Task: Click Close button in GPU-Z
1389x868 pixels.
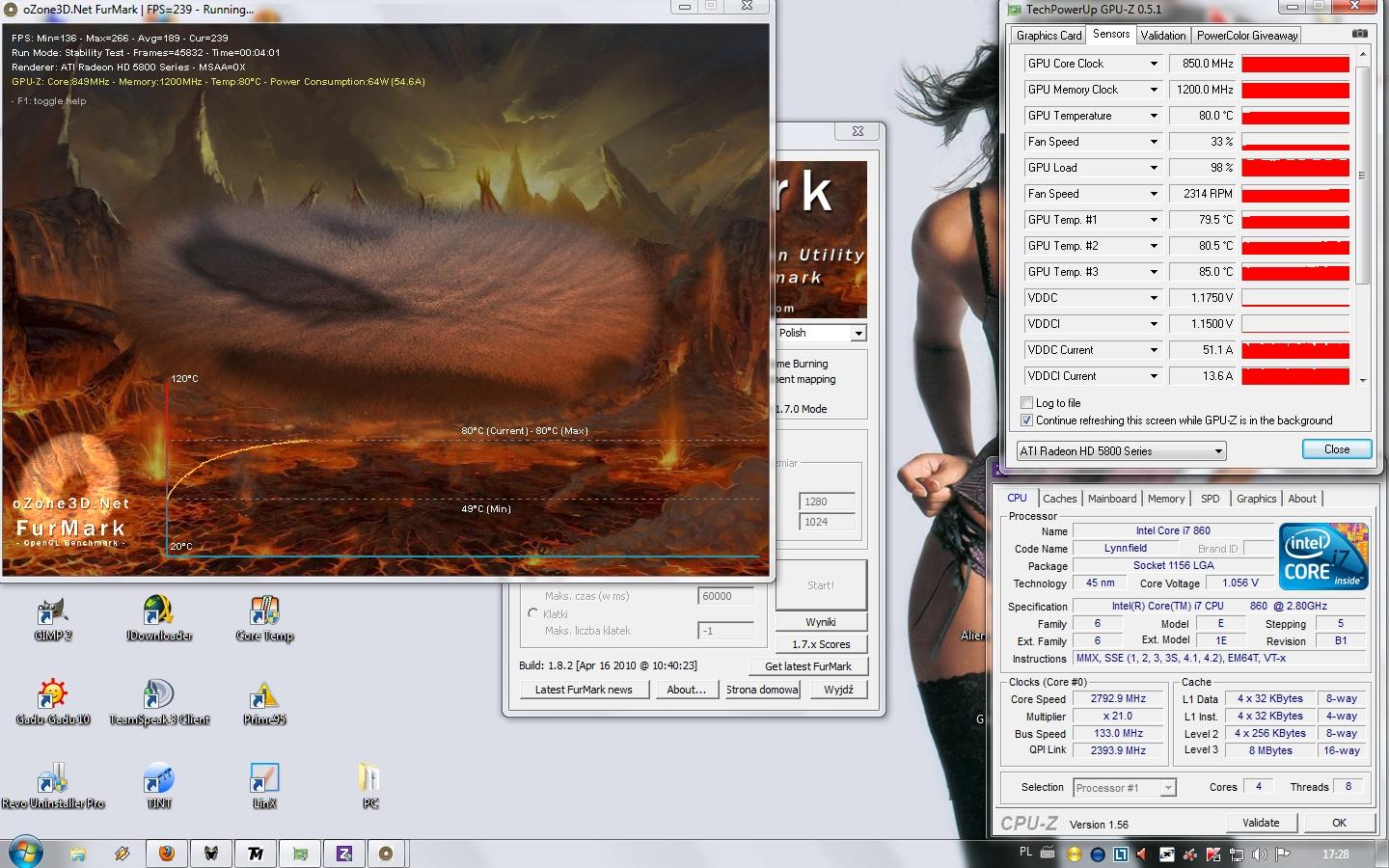Action: click(1336, 449)
